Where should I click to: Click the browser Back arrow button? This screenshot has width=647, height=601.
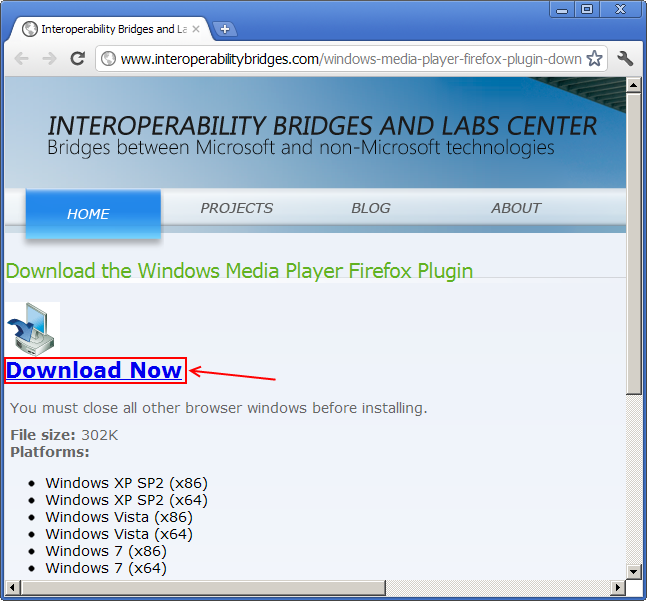21,59
